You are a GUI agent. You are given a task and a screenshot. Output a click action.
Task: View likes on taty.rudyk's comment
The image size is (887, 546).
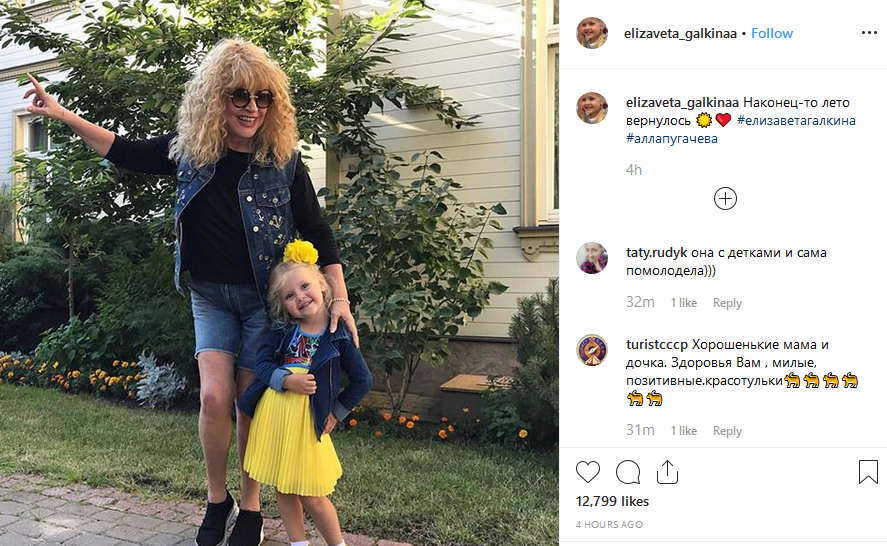point(683,303)
